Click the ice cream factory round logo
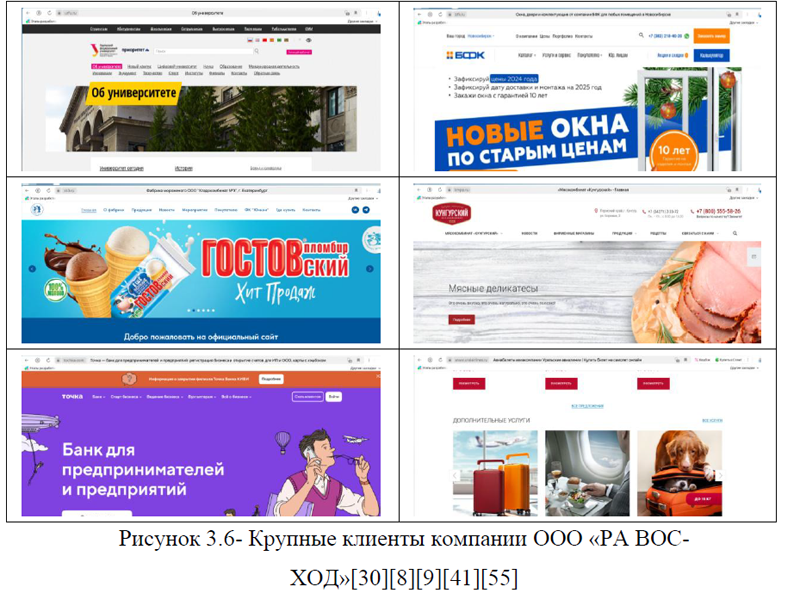 [37, 209]
